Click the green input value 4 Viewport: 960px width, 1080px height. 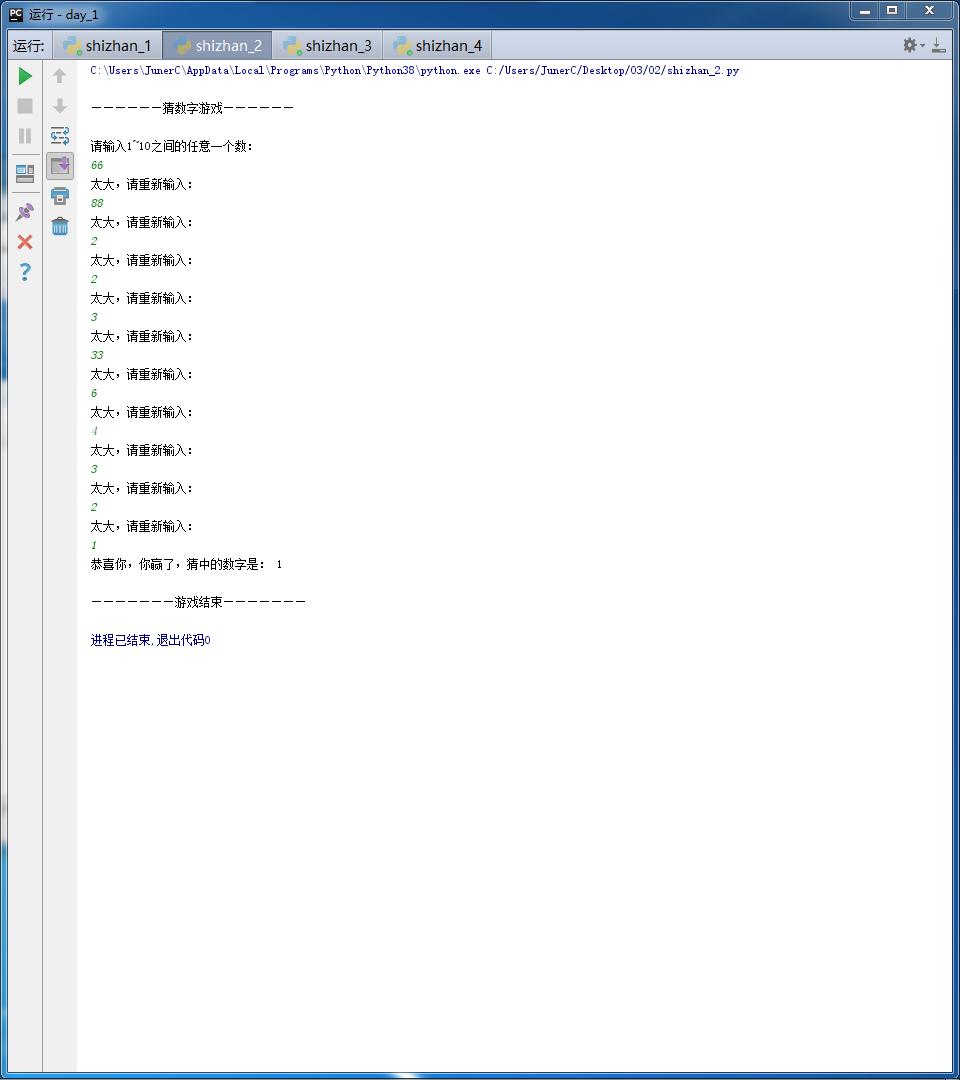pos(94,431)
